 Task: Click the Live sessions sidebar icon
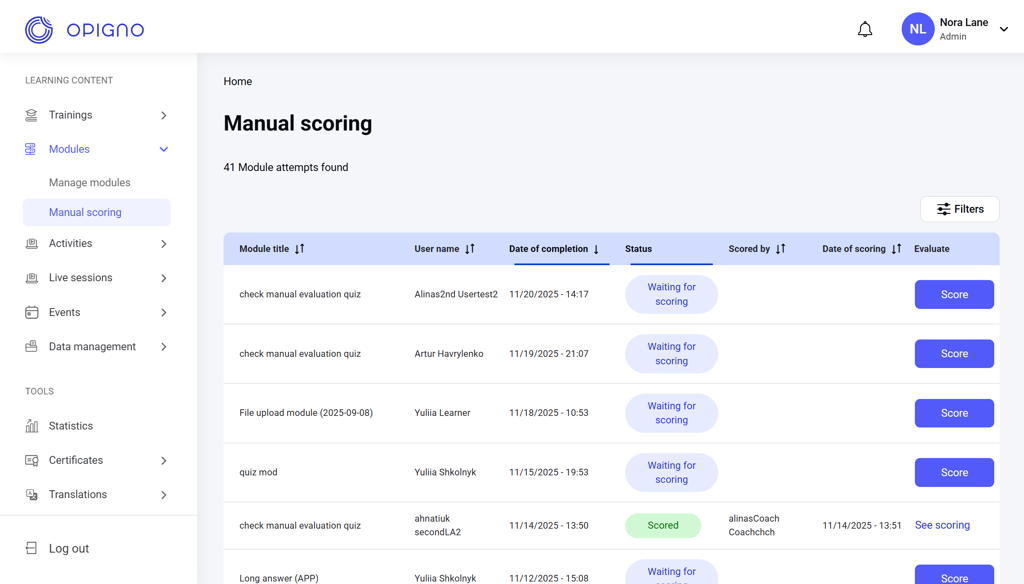coord(31,278)
